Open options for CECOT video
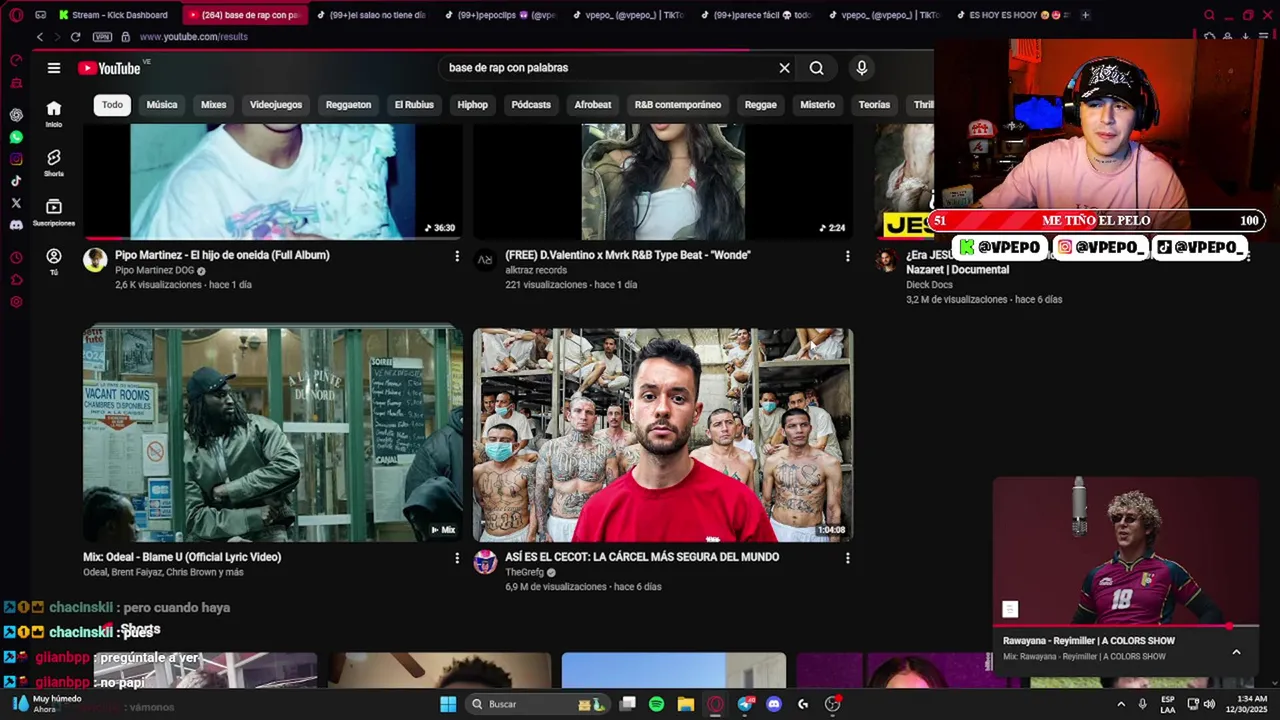This screenshot has height=720, width=1280. click(847, 558)
